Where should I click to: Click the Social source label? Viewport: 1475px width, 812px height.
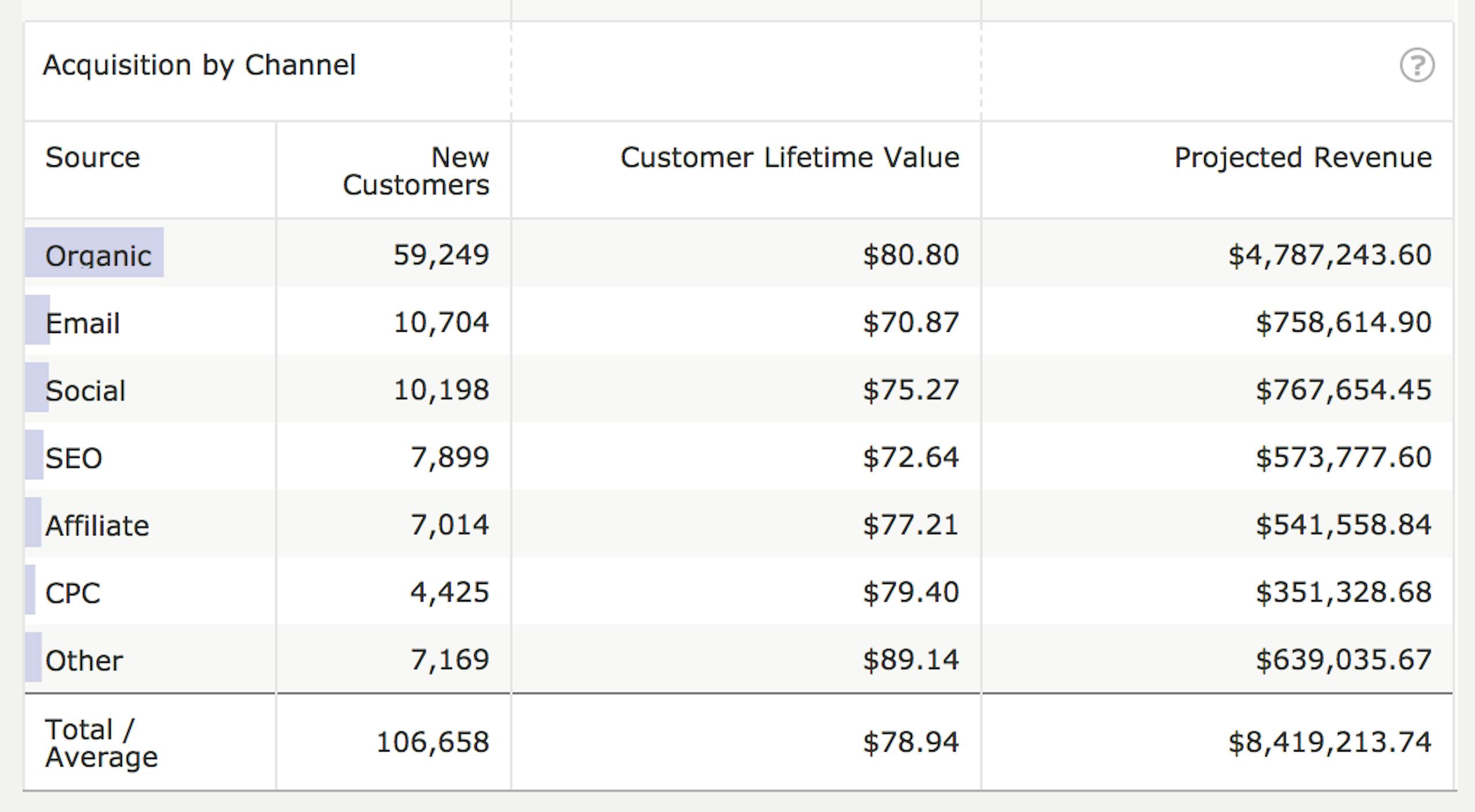(85, 390)
